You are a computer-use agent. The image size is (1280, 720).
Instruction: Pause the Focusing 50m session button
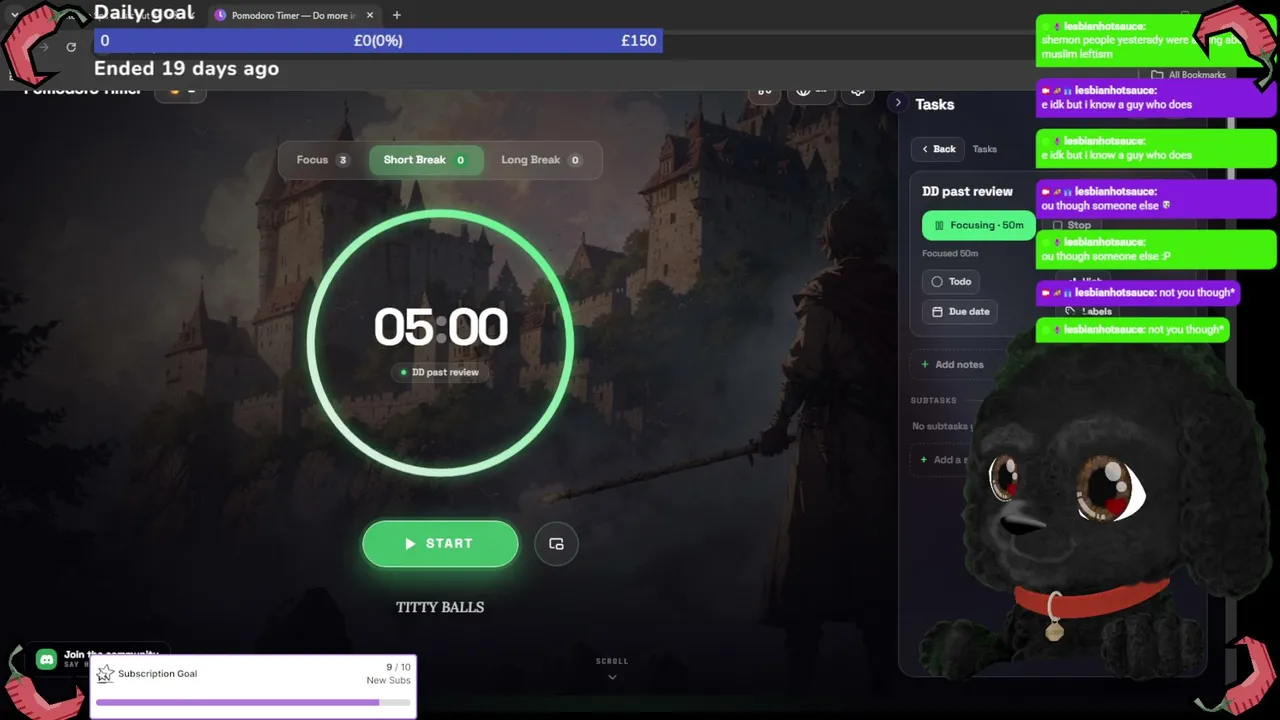pyautogui.click(x=979, y=225)
